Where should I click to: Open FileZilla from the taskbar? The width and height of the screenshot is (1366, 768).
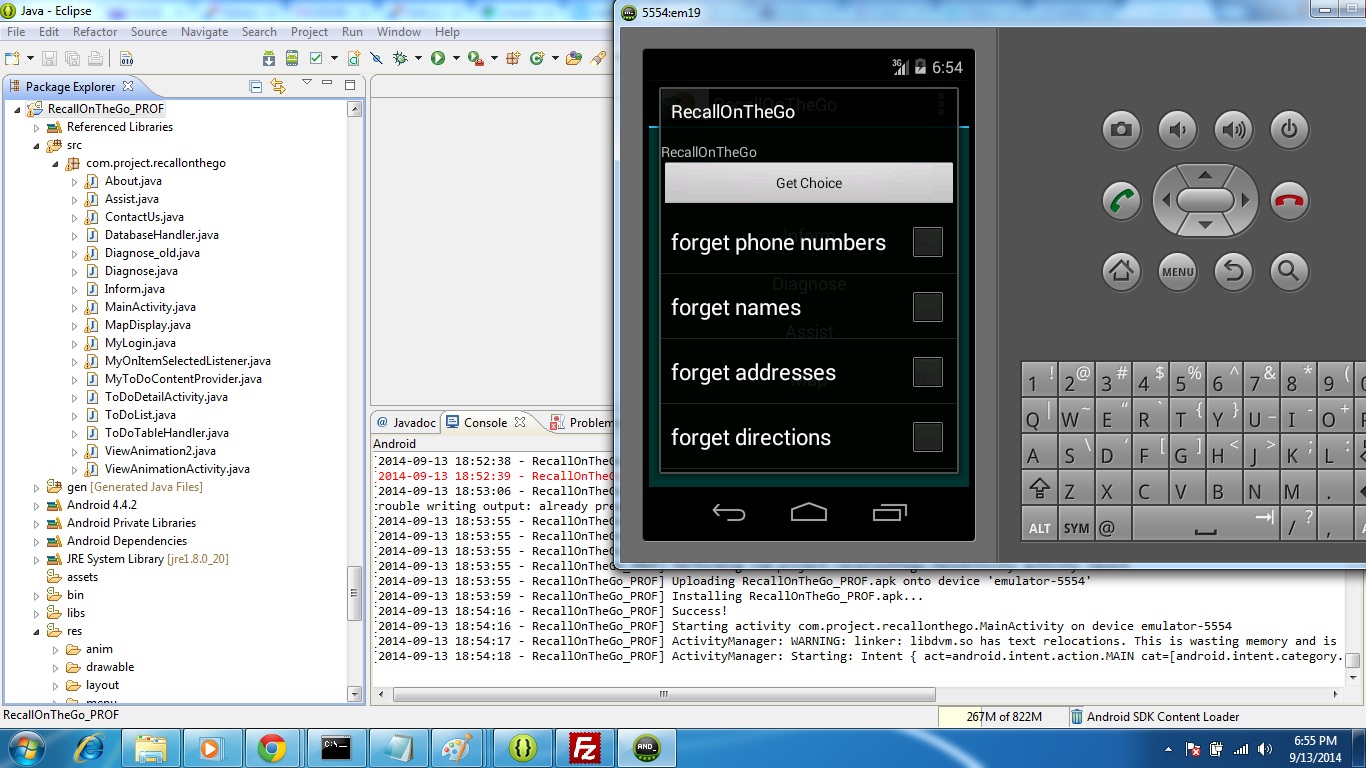(x=584, y=747)
